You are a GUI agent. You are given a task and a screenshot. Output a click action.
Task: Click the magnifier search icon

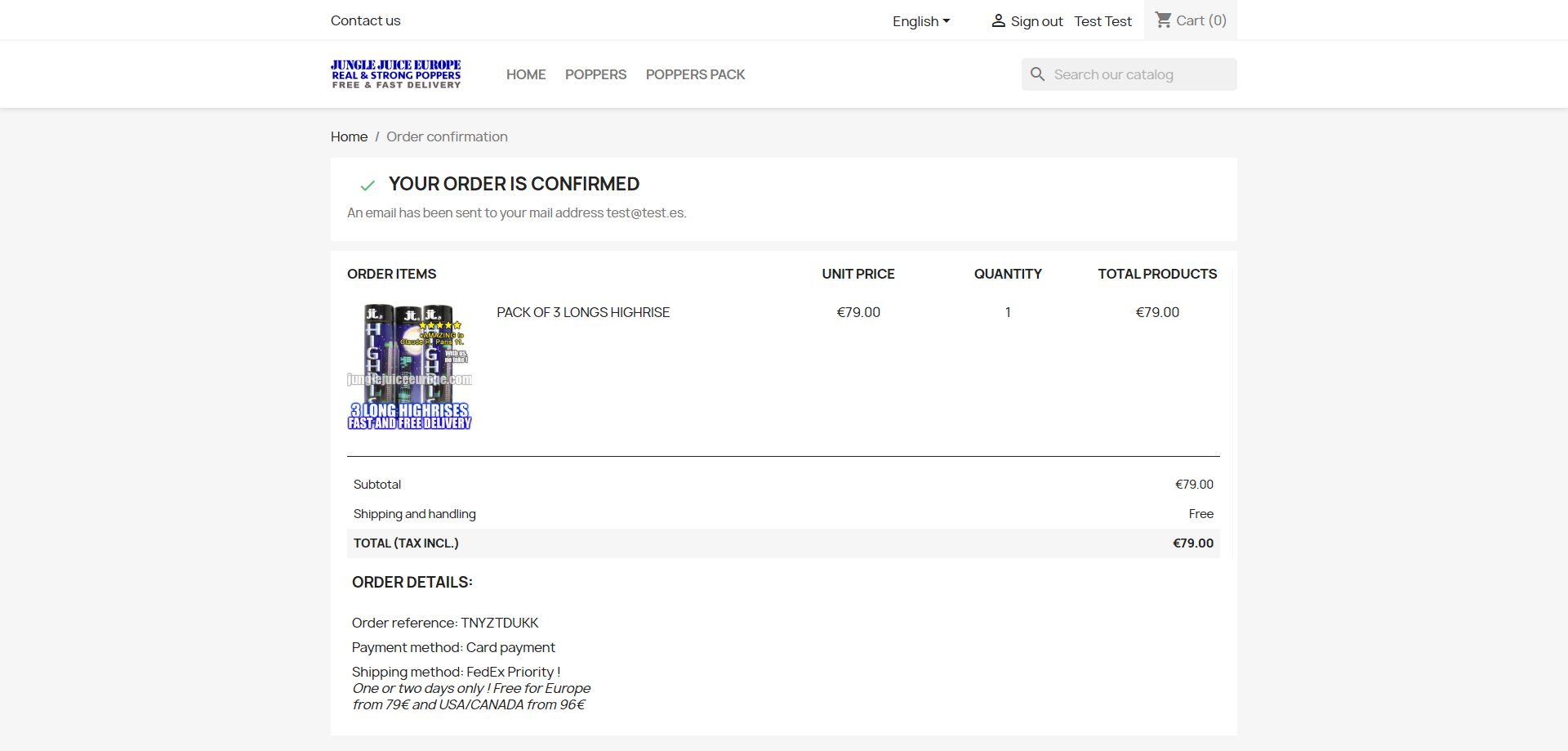click(1037, 74)
